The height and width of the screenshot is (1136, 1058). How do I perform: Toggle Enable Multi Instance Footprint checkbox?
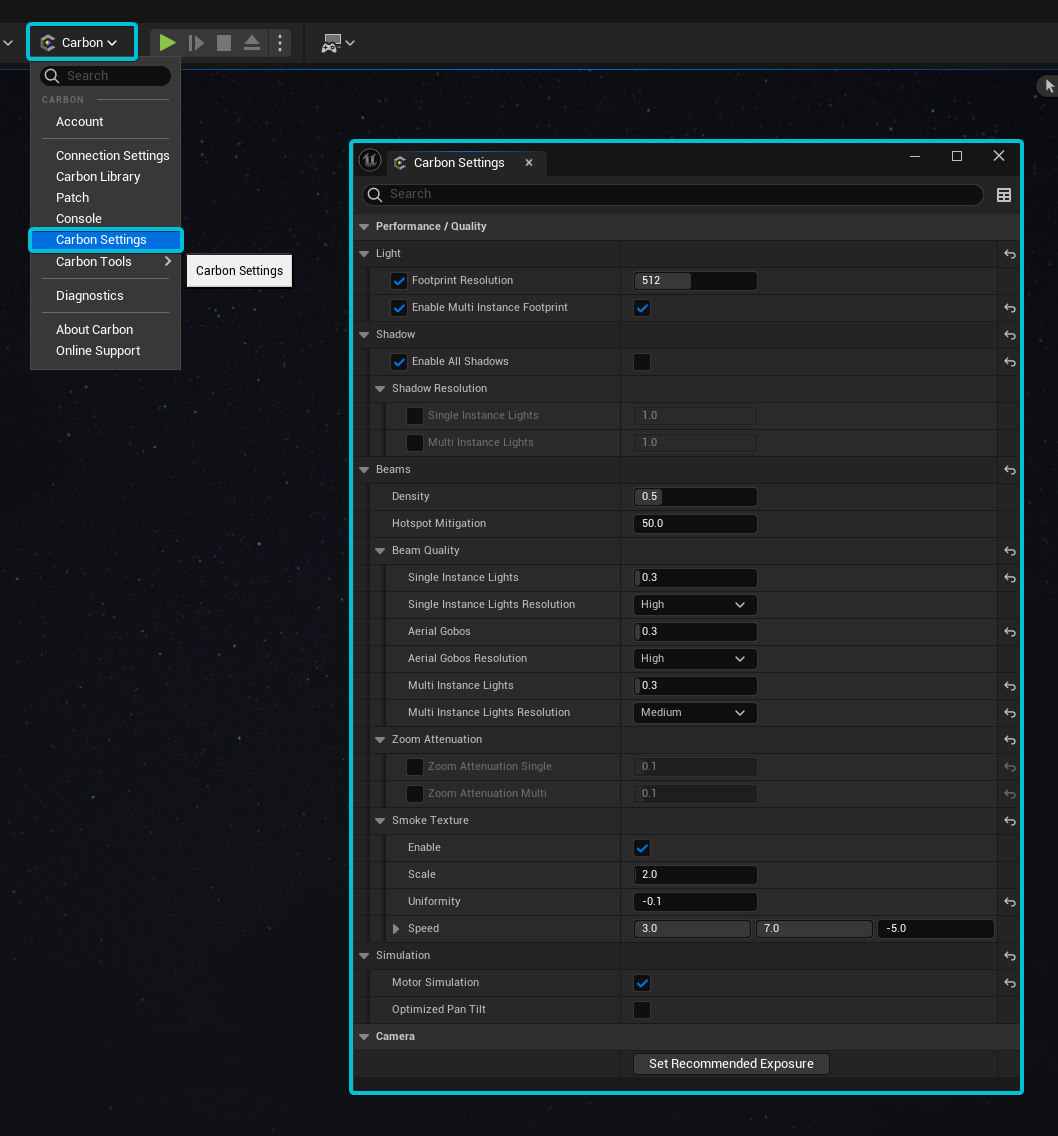(641, 308)
